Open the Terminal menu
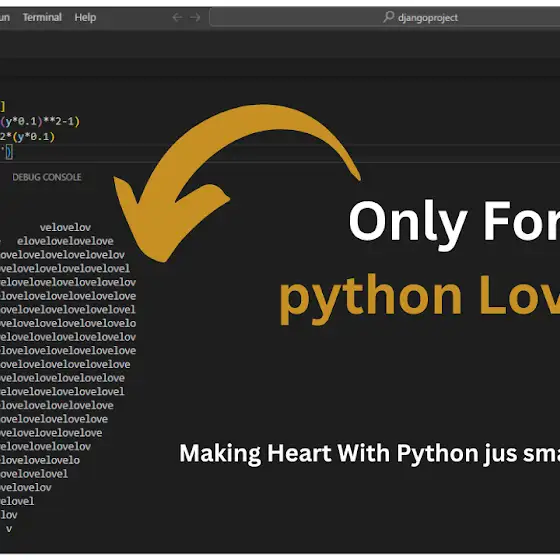The height and width of the screenshot is (560, 560). (x=42, y=17)
